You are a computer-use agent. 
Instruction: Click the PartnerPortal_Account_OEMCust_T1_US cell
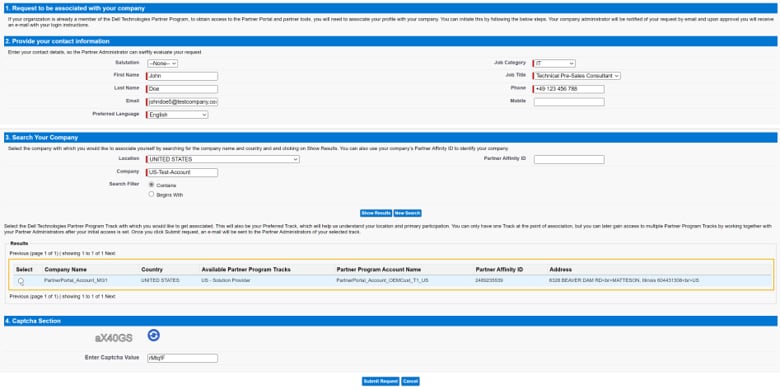(x=382, y=281)
